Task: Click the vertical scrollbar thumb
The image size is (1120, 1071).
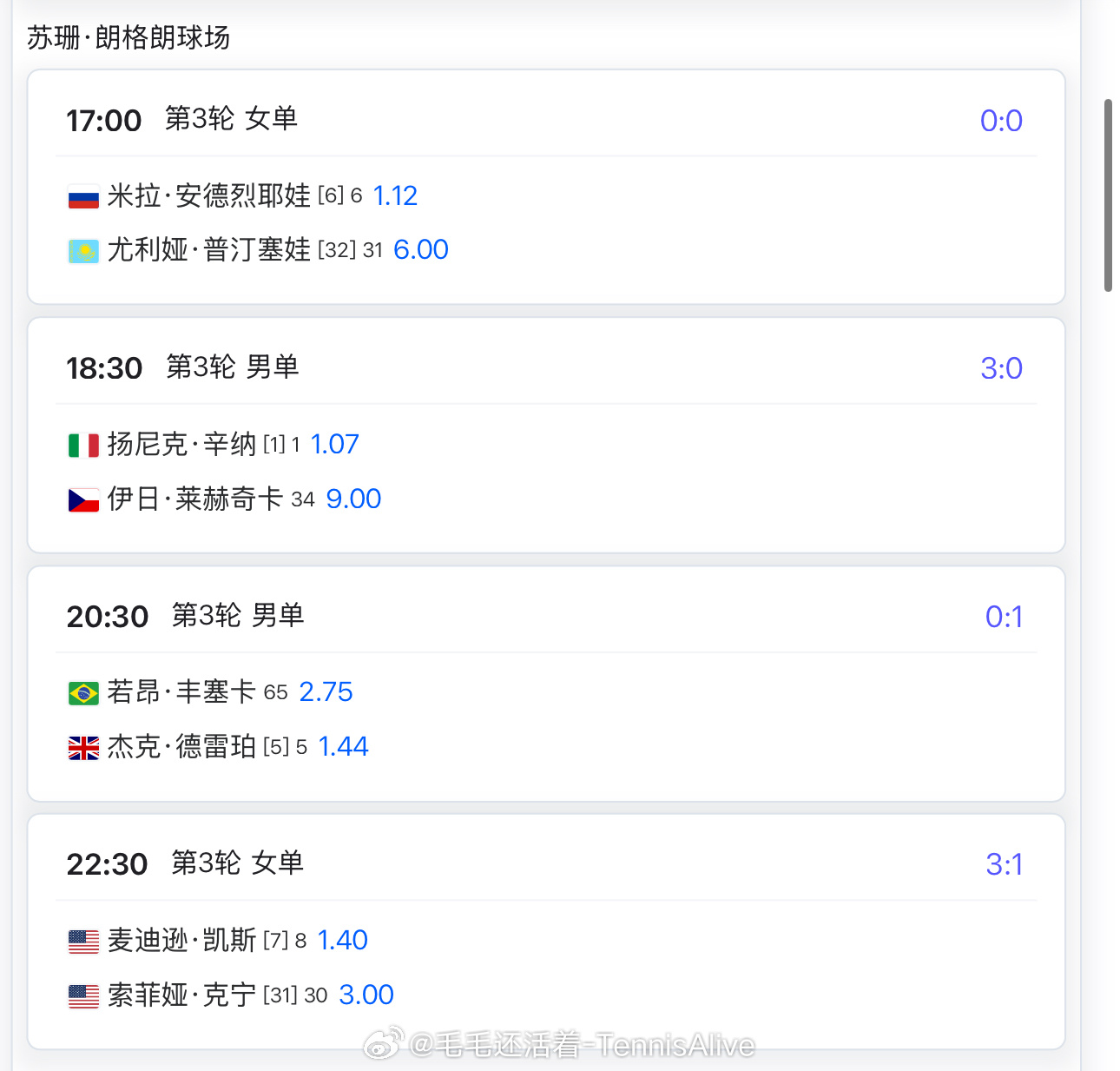Action: [1108, 195]
